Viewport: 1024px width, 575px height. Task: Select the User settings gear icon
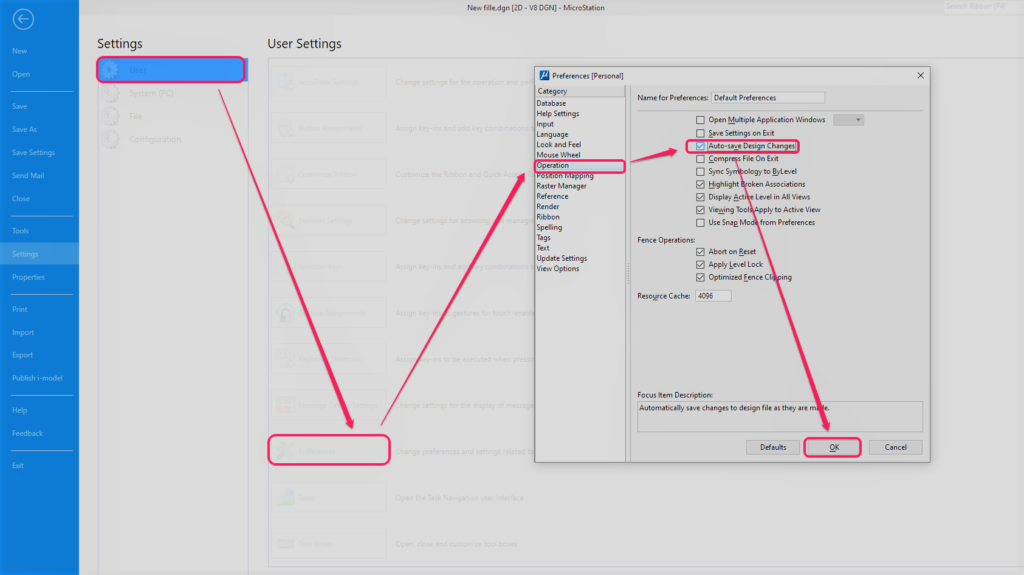coord(110,69)
